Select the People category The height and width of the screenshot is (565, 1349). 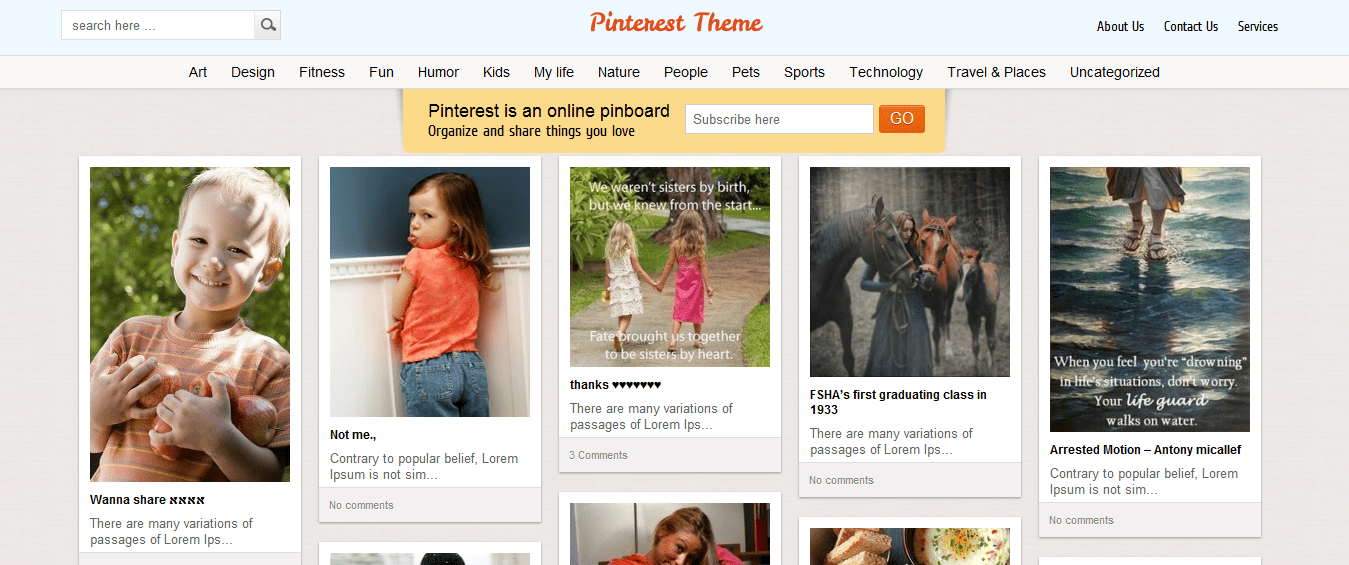tap(686, 72)
